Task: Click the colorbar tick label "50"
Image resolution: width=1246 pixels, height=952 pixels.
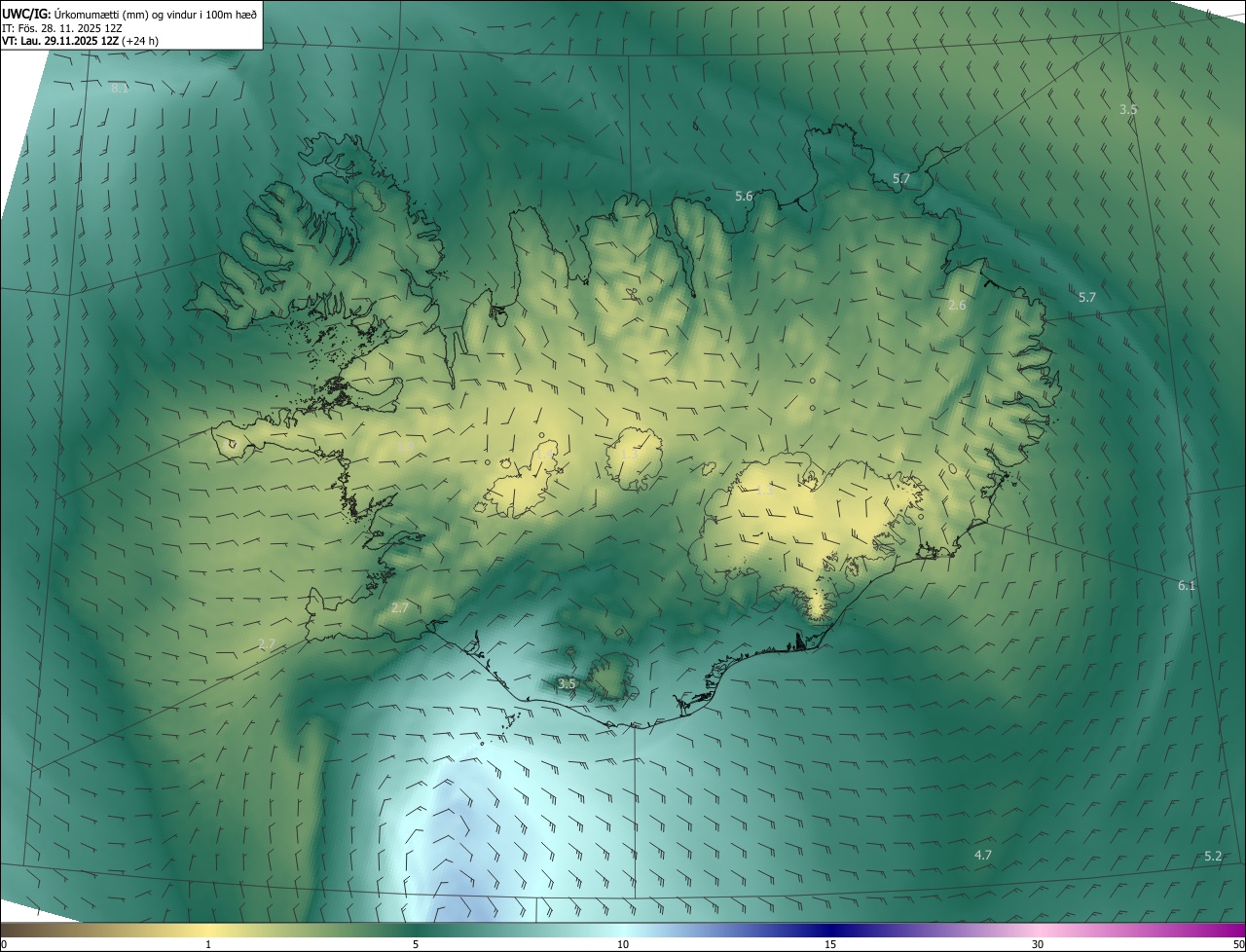Action: 1238,945
